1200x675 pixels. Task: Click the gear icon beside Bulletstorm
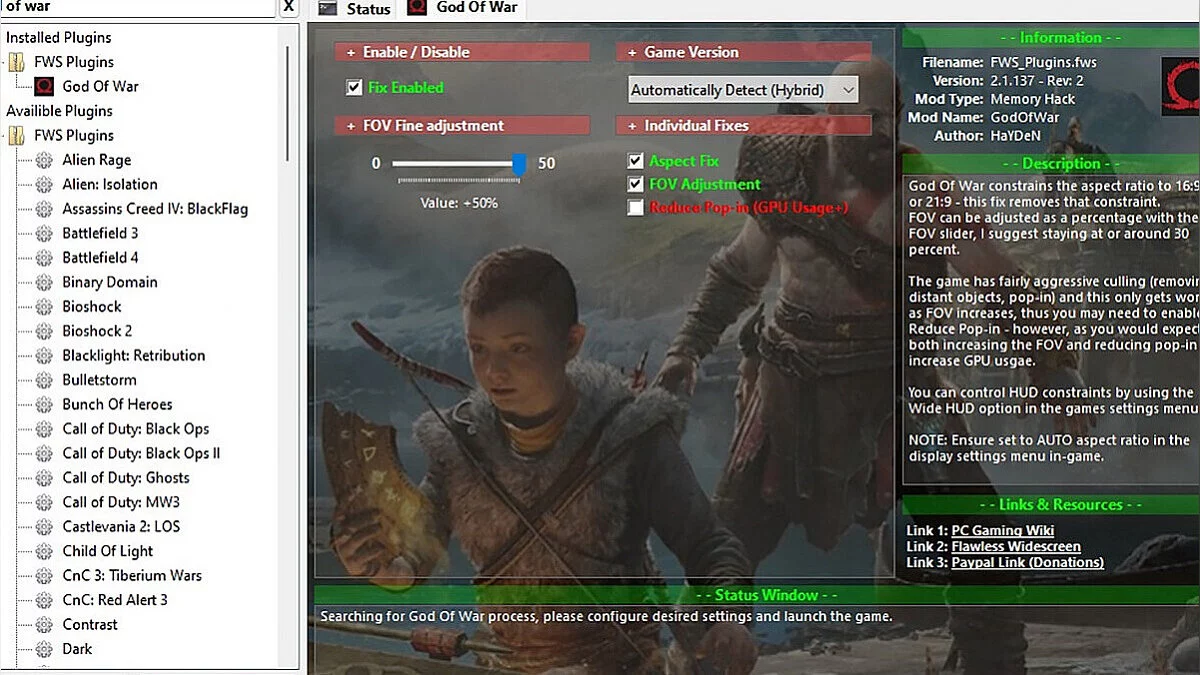[44, 380]
